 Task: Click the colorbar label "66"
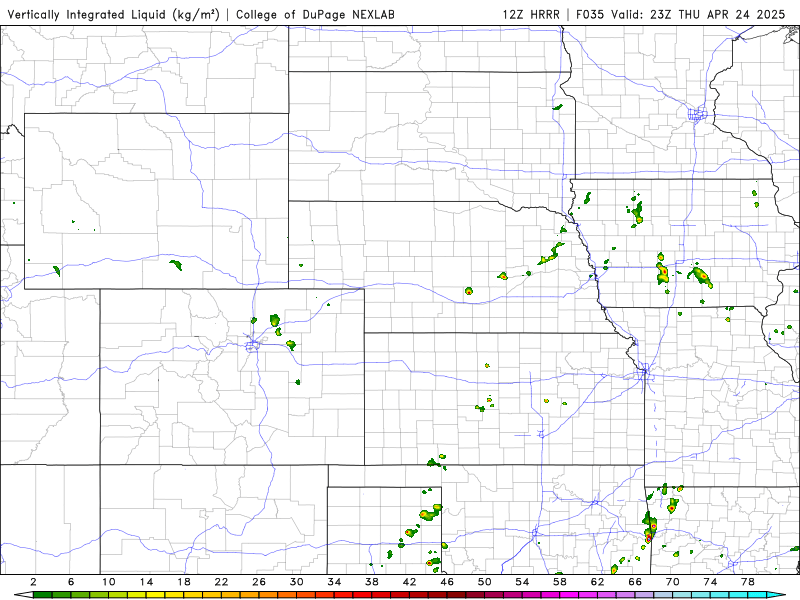pos(635,582)
